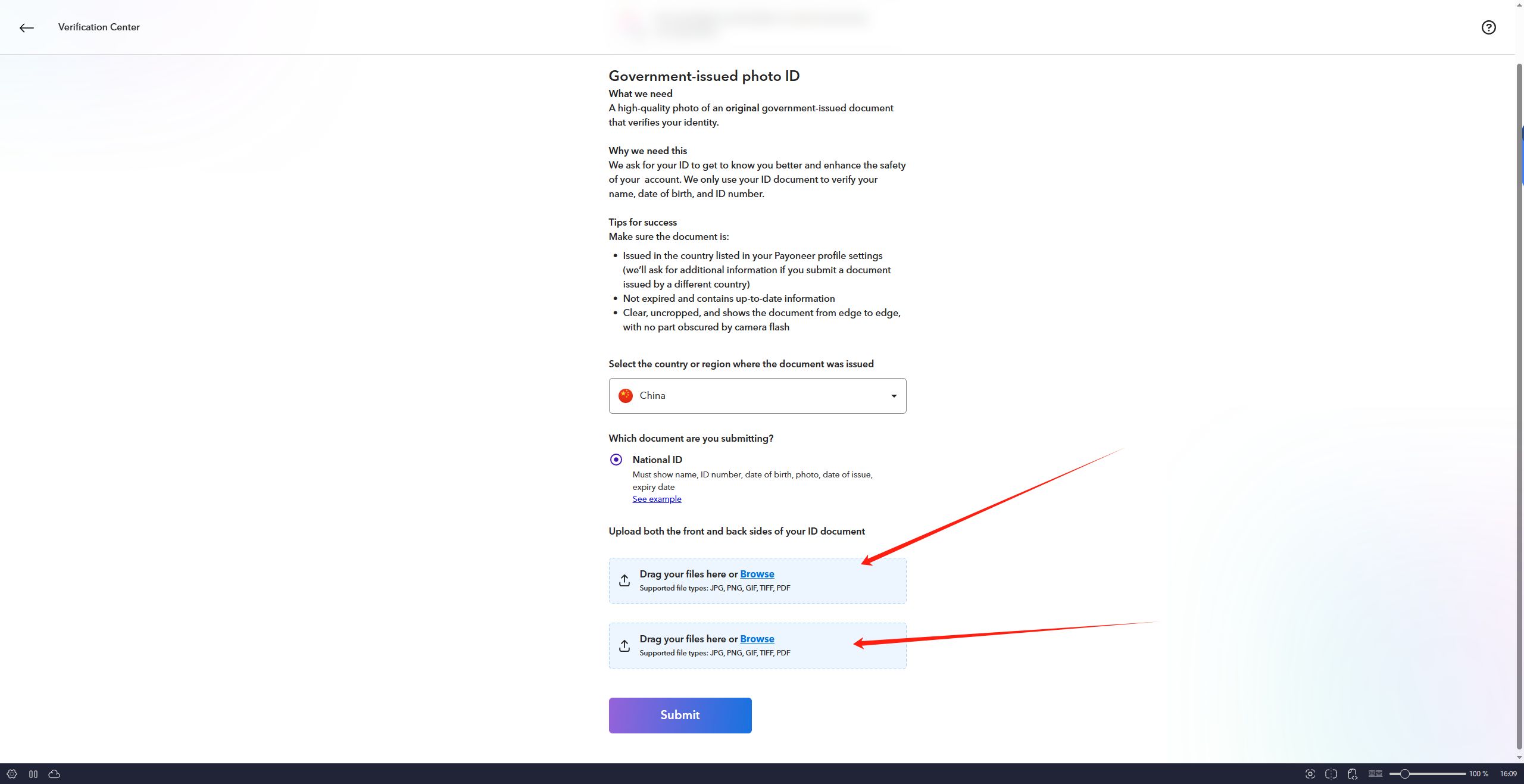
Task: Click the Submit button
Action: 680,715
